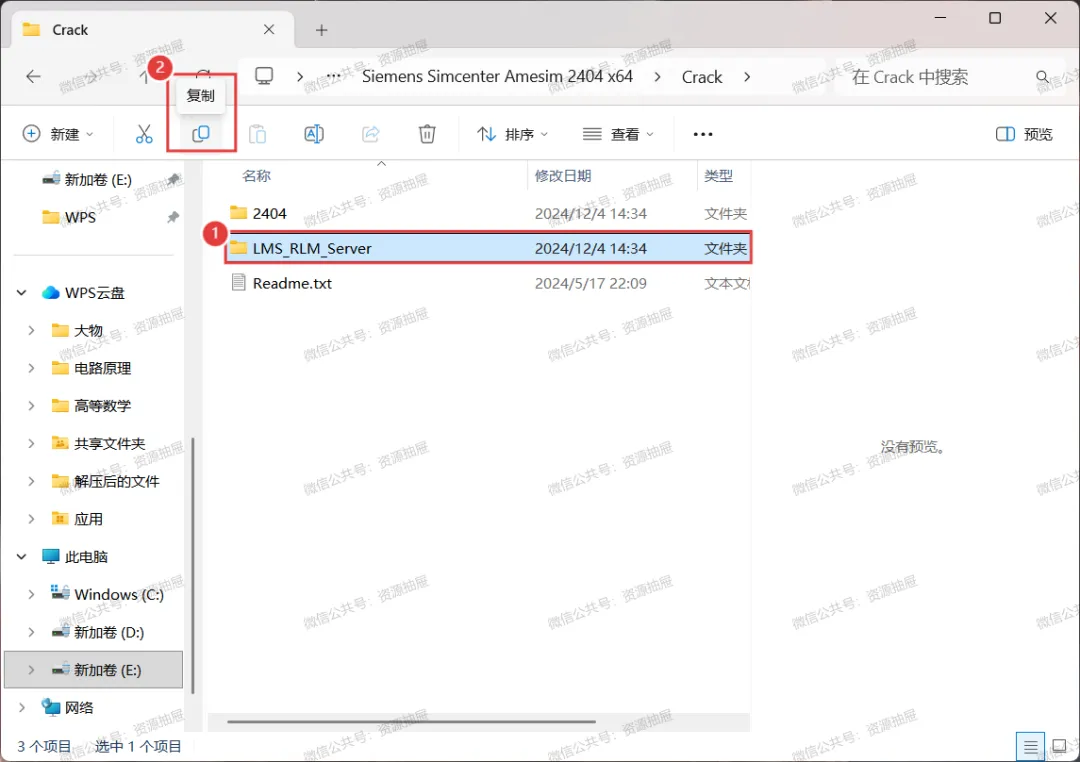Click chevron after Crack in address bar
This screenshot has height=762, width=1080.
747,76
